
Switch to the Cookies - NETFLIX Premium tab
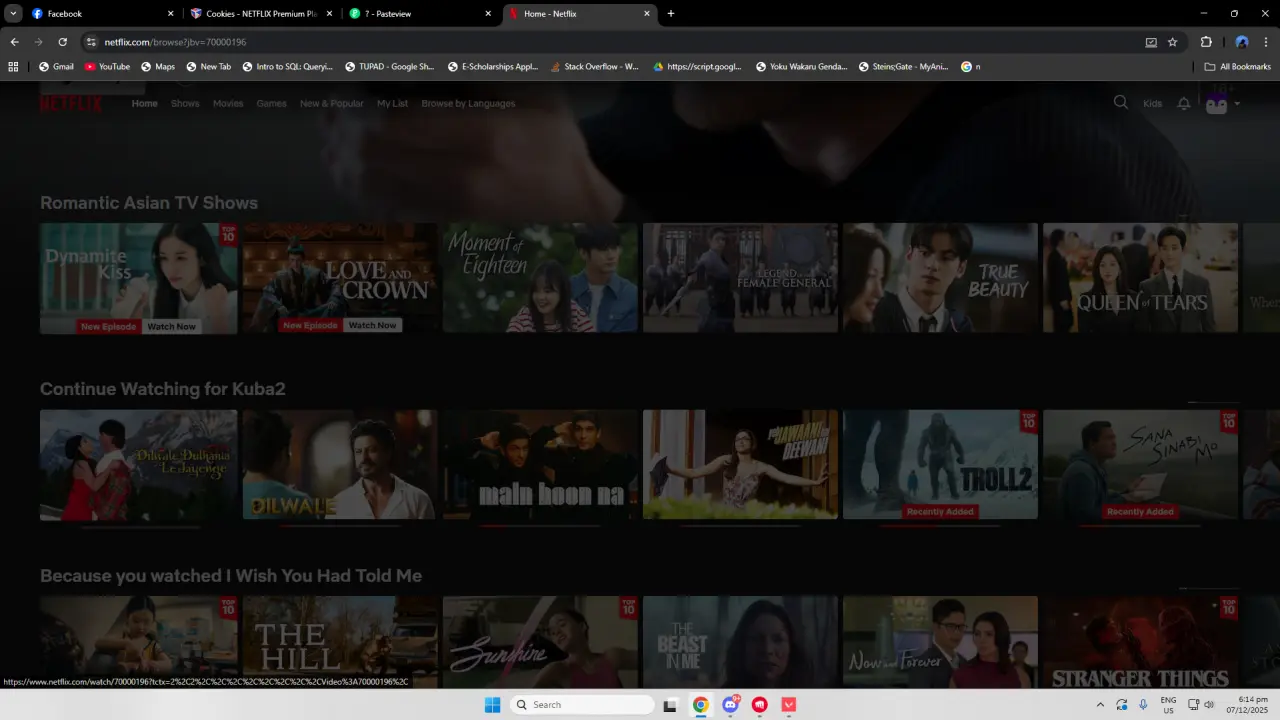coord(262,14)
